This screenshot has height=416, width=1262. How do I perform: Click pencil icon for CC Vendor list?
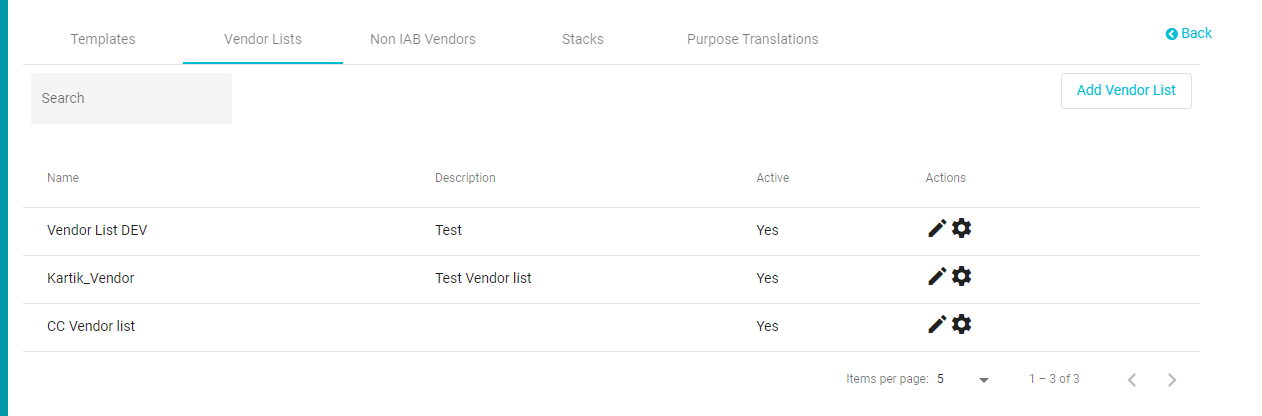click(936, 325)
